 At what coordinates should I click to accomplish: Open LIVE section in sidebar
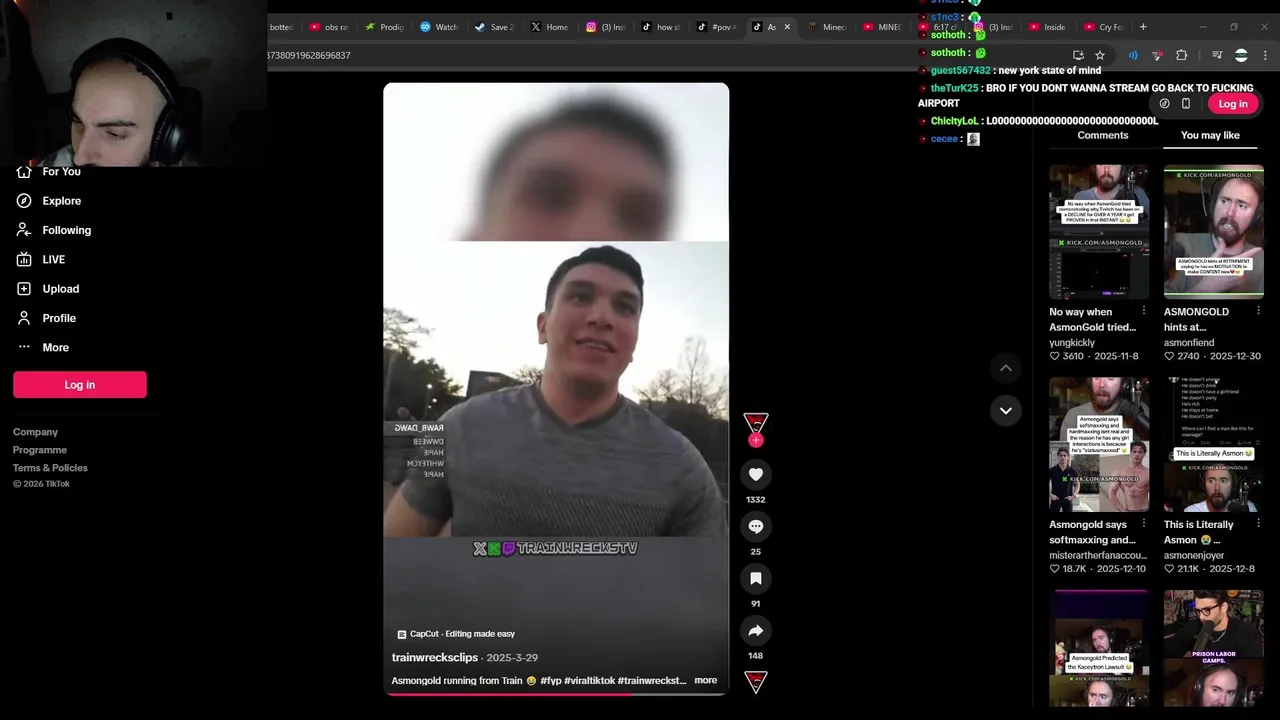[x=54, y=259]
